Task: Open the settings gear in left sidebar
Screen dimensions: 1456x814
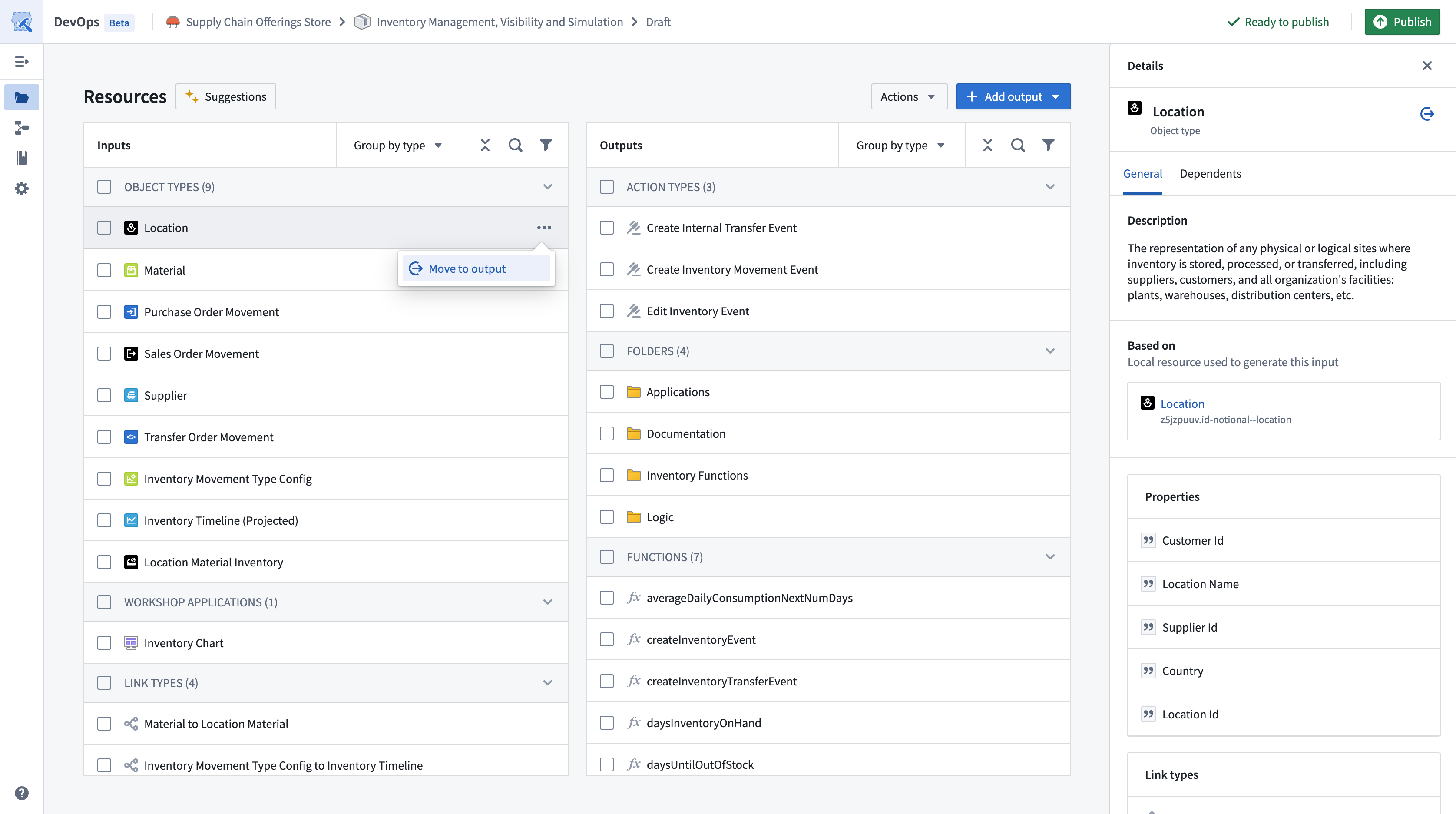Action: (x=21, y=188)
